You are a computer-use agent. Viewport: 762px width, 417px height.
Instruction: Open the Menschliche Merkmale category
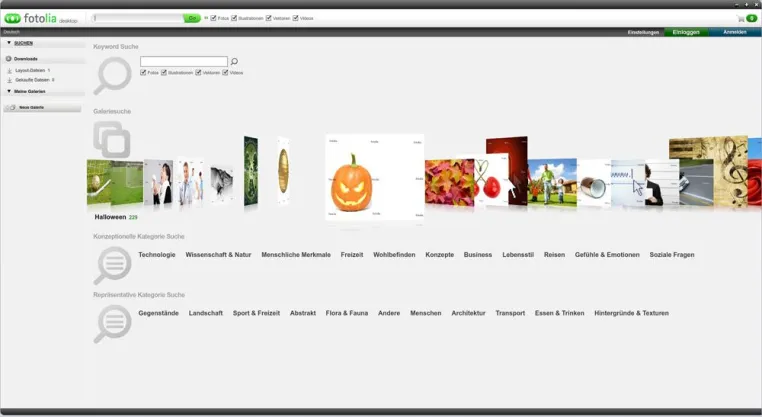[296, 255]
